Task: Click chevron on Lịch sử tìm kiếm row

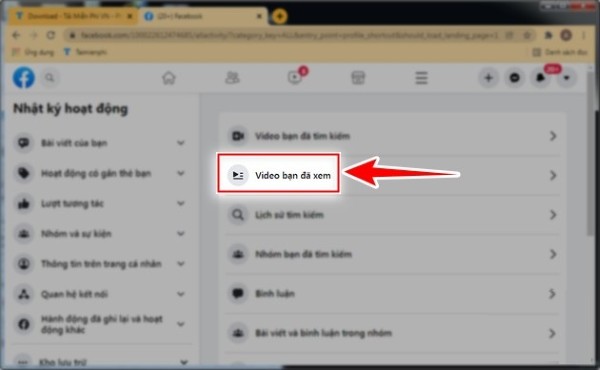Action: tap(553, 215)
